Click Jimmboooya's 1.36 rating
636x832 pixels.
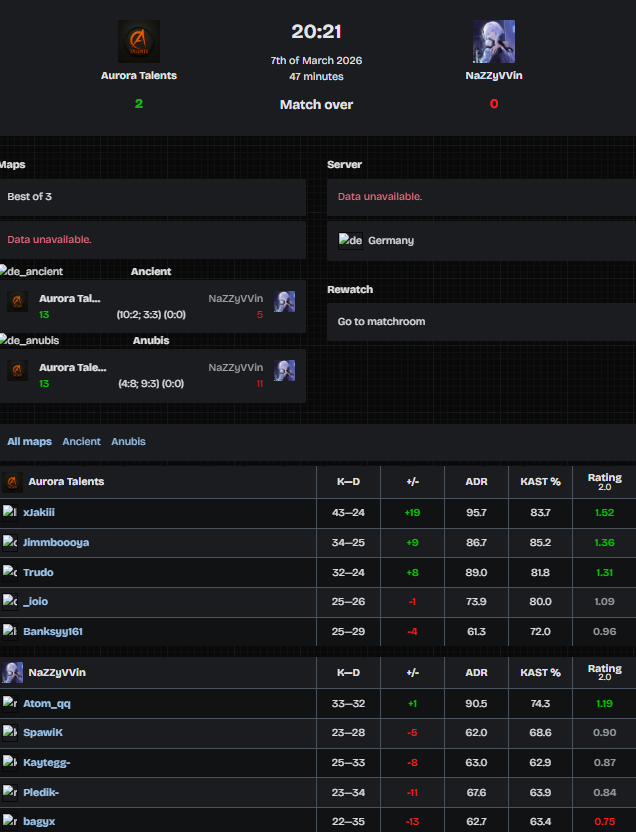[x=604, y=542]
